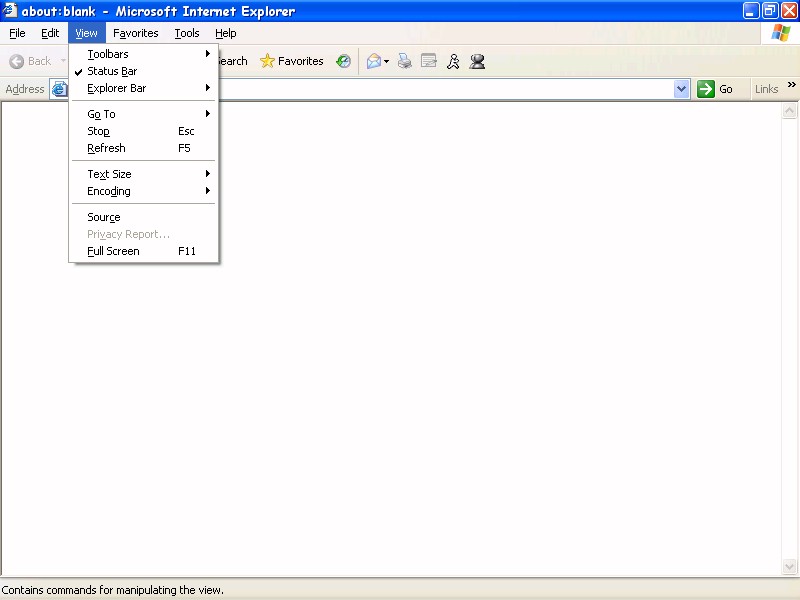Click the scroll down arrow
Viewport: 800px width, 600px height.
point(789,566)
